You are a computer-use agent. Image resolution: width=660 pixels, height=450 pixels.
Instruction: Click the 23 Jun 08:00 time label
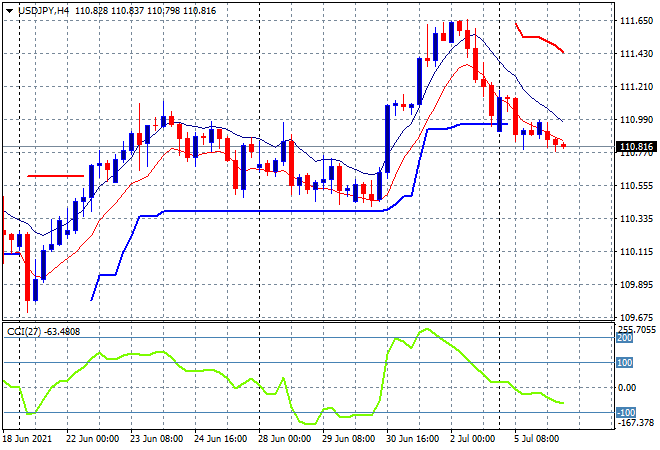click(157, 439)
